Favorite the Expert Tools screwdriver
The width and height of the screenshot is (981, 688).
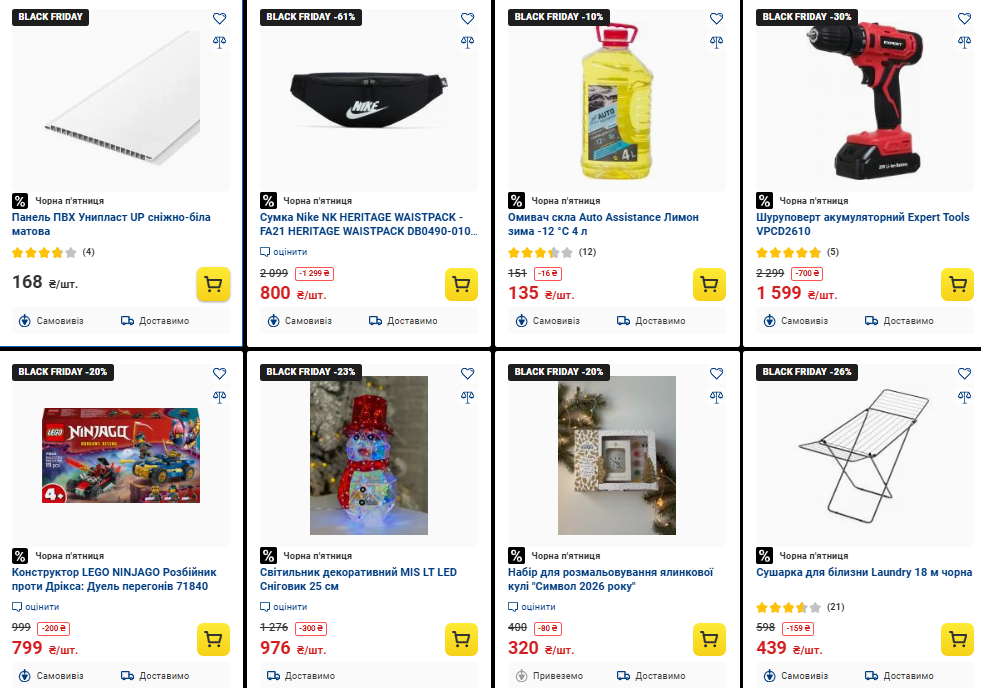(964, 19)
